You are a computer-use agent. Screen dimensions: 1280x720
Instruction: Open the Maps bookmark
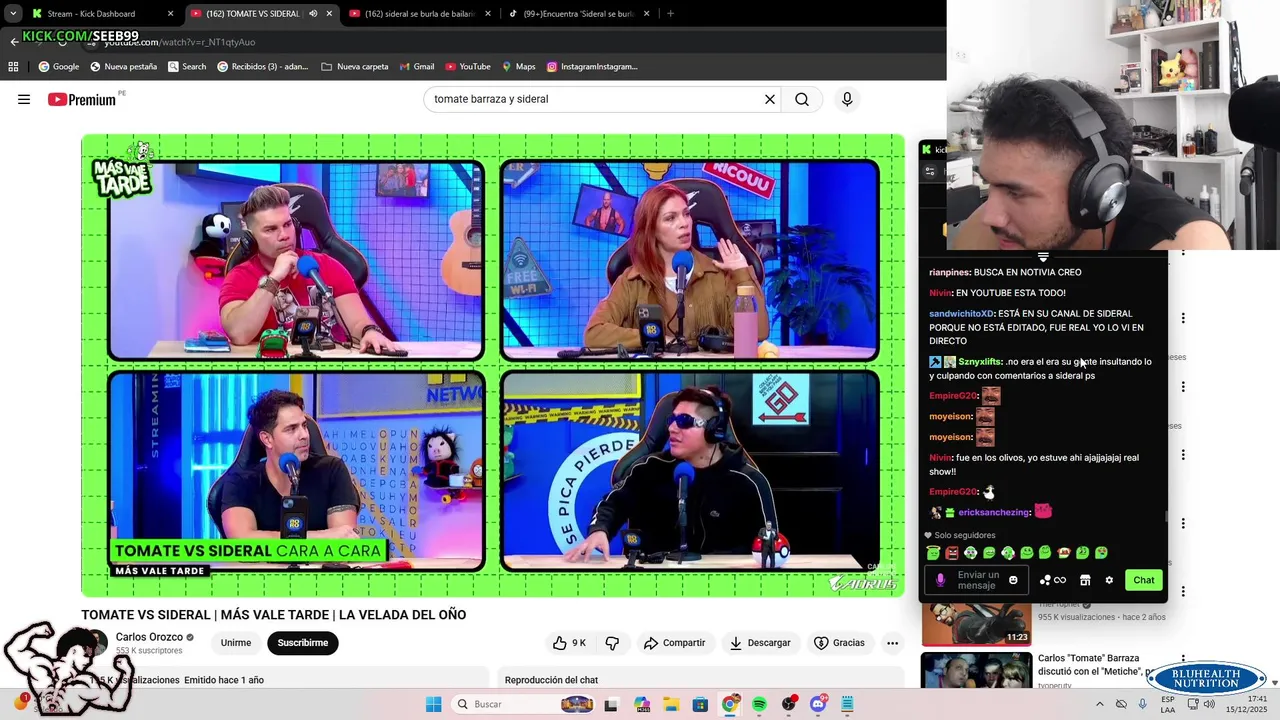click(518, 67)
